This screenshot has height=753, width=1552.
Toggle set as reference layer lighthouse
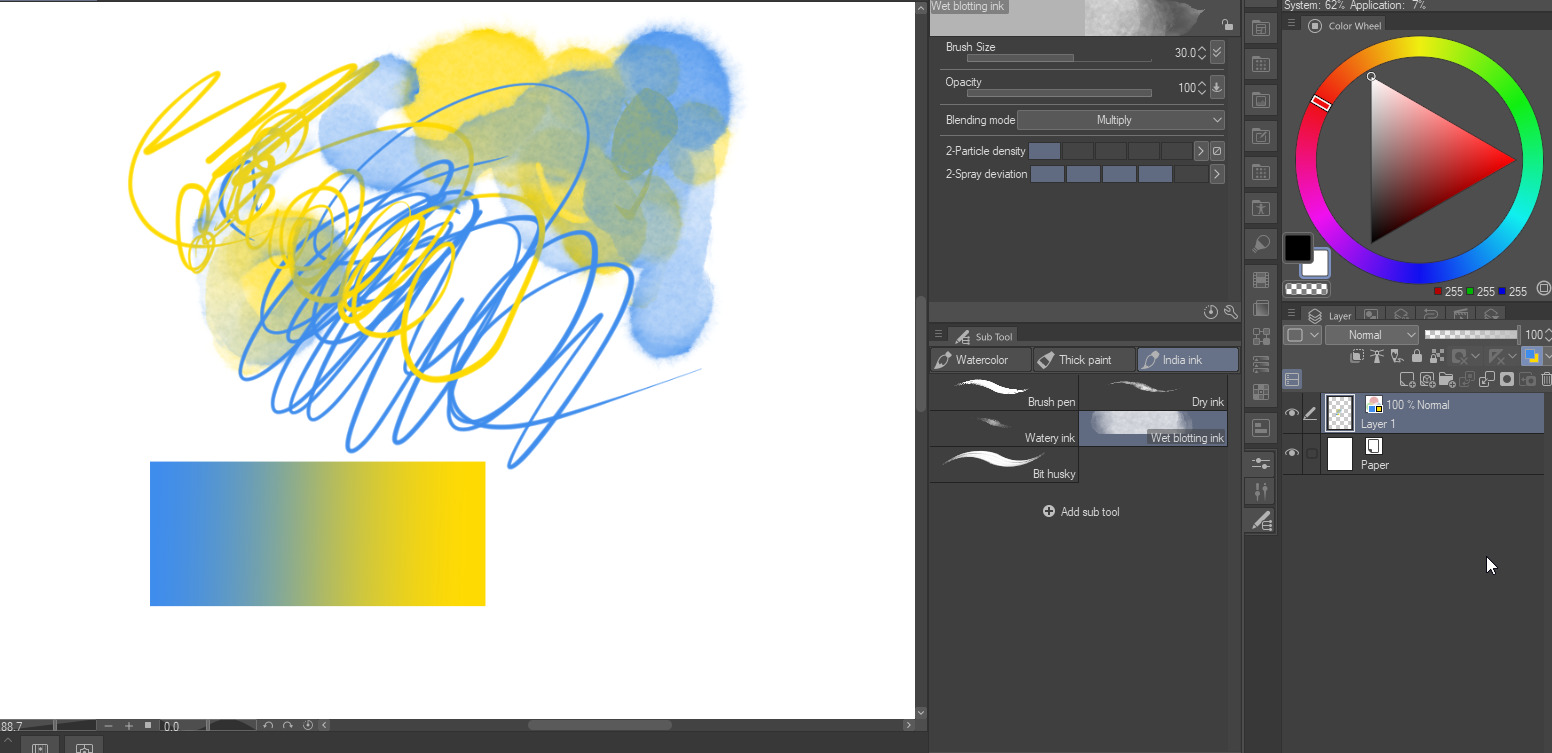coord(1377,356)
